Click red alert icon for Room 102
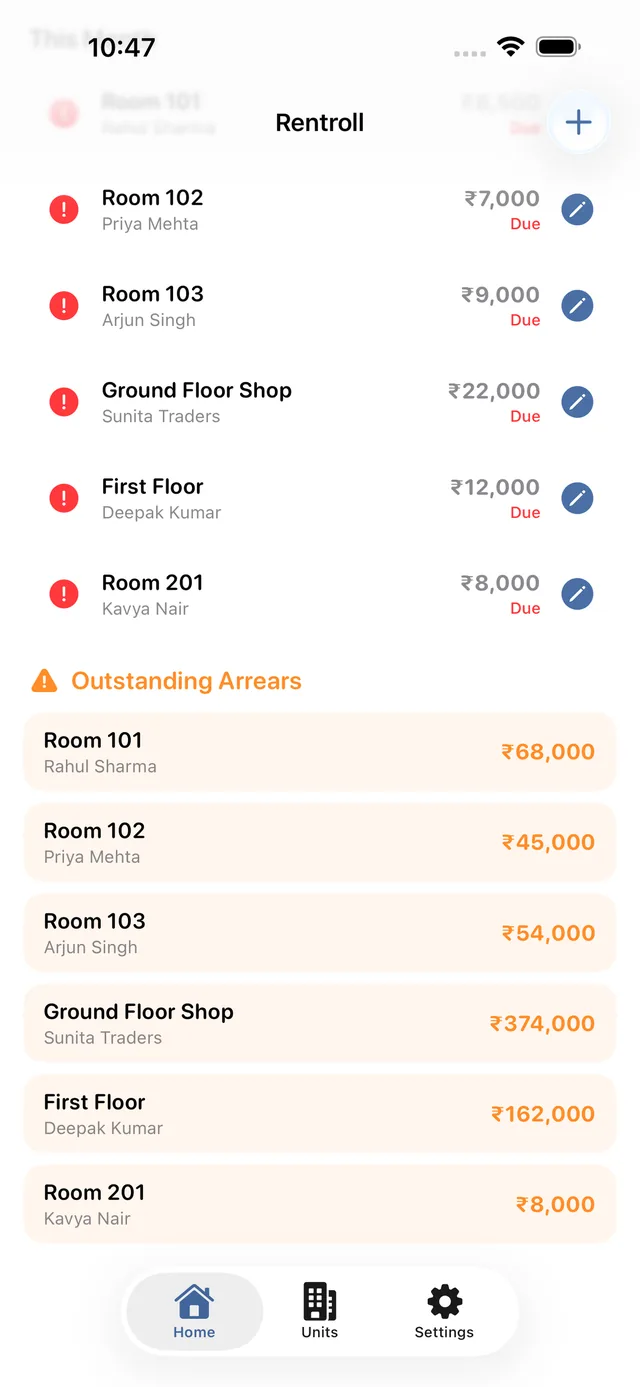This screenshot has height=1387, width=640. click(x=64, y=210)
